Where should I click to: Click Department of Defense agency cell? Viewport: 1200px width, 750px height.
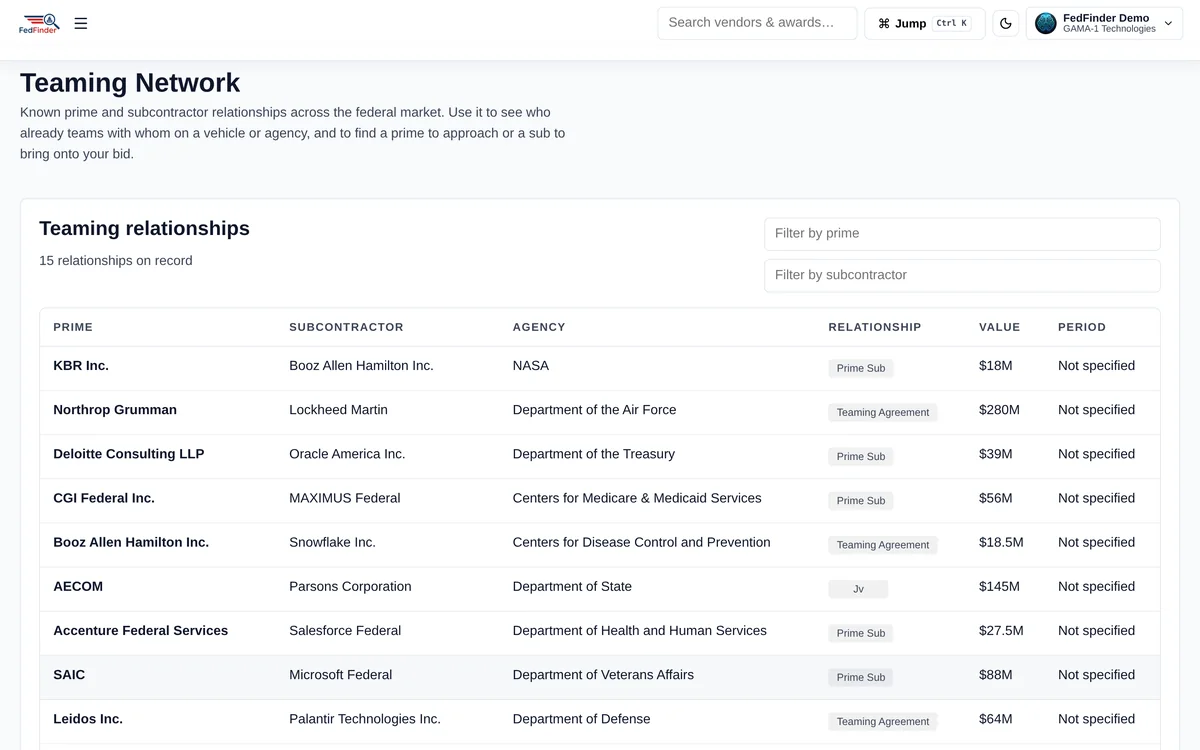[x=581, y=719]
